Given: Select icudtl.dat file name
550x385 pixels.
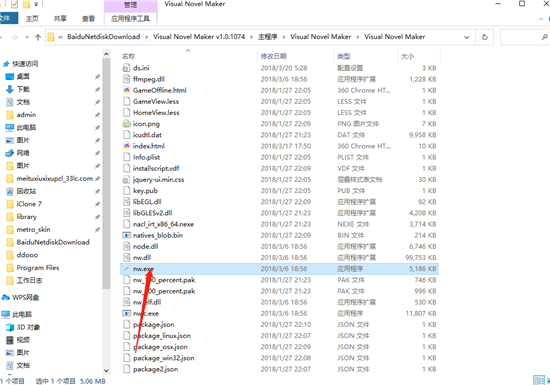Looking at the screenshot, I should (147, 135).
